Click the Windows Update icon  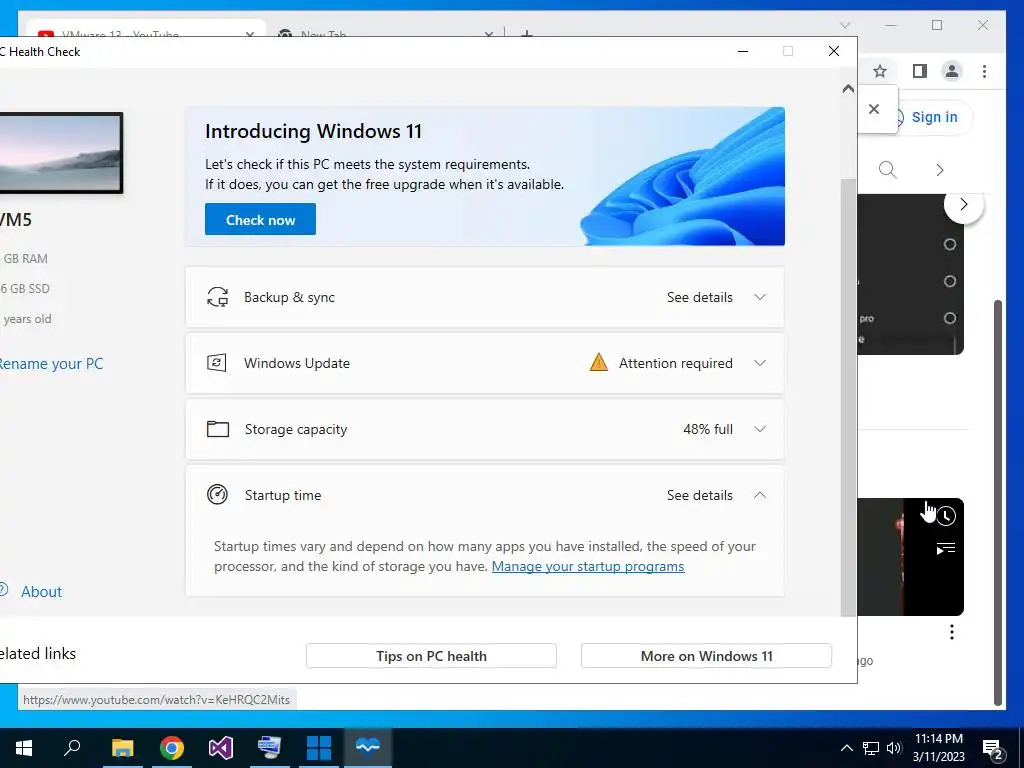217,363
